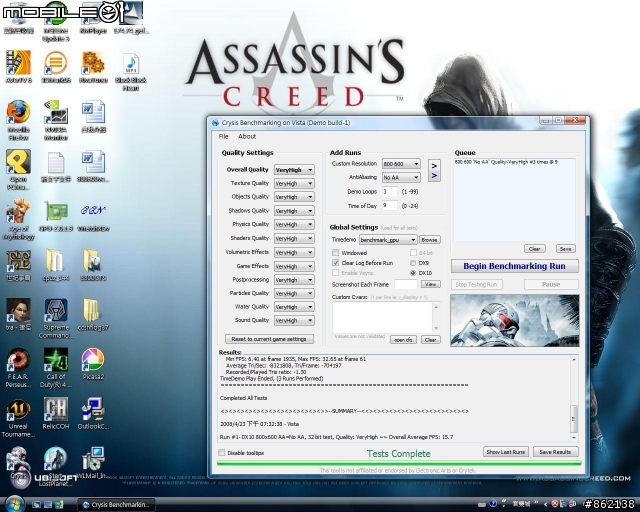The width and height of the screenshot is (640, 512).
Task: Launch the GPU-Z graphics card icon
Action: (56, 216)
